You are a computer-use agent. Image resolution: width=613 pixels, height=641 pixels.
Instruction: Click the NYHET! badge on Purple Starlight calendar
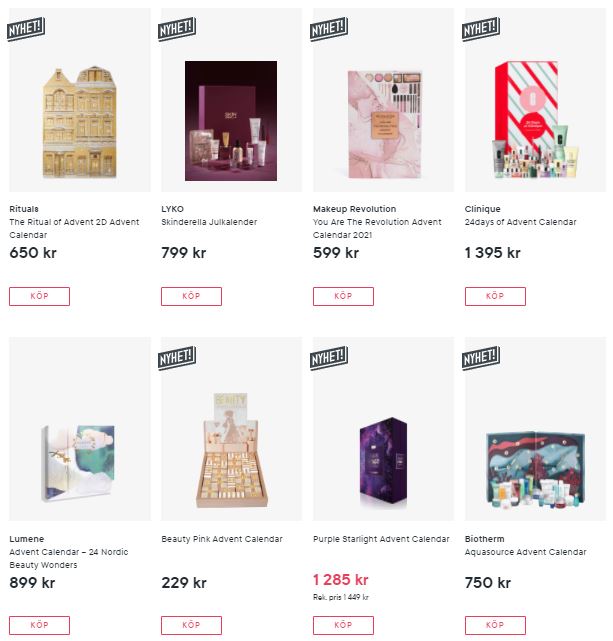[x=329, y=358]
